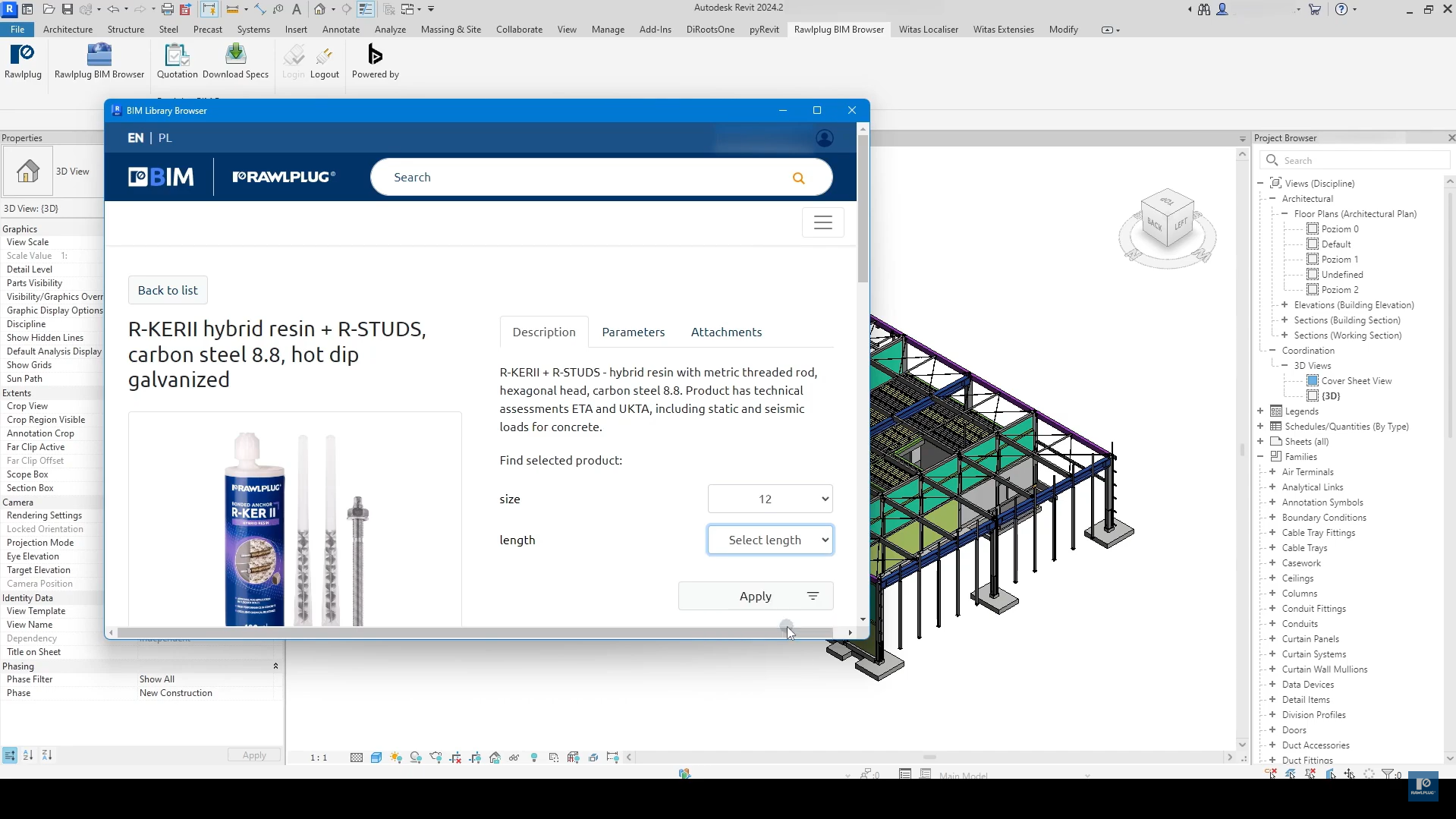Screen dimensions: 1456x819
Task: Click the Print icon in quick access toolbar
Action: tap(168, 9)
